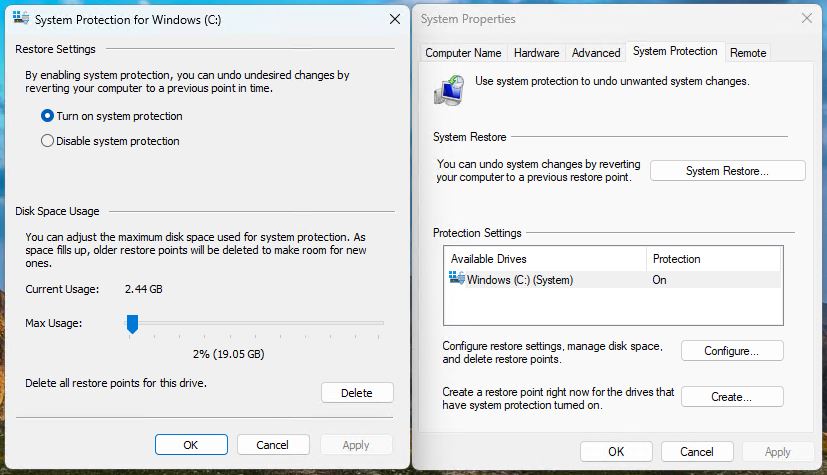Launch System Restore... button
Screen dimensions: 827x475
(727, 171)
